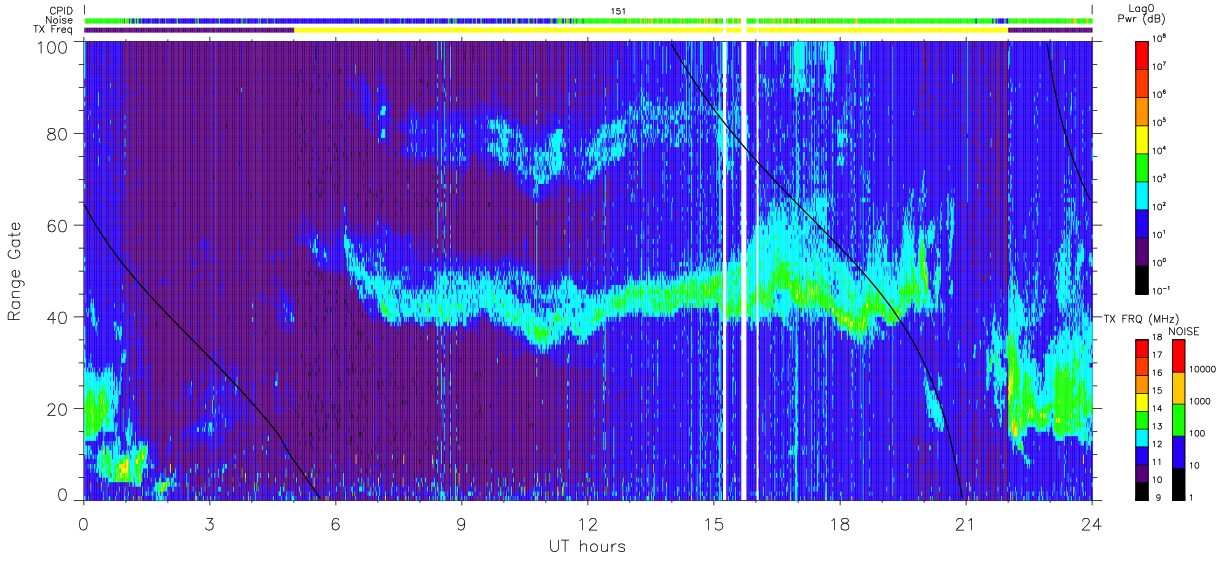Click the x-axis tick label '6'
Viewport: 1228px width, 567px height.
click(x=336, y=523)
